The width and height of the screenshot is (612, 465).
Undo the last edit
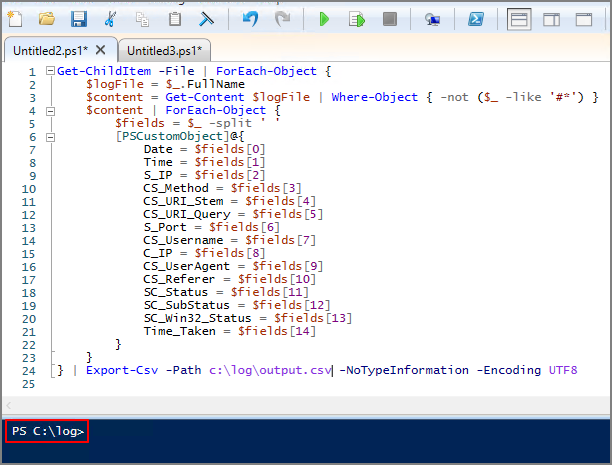coord(250,19)
